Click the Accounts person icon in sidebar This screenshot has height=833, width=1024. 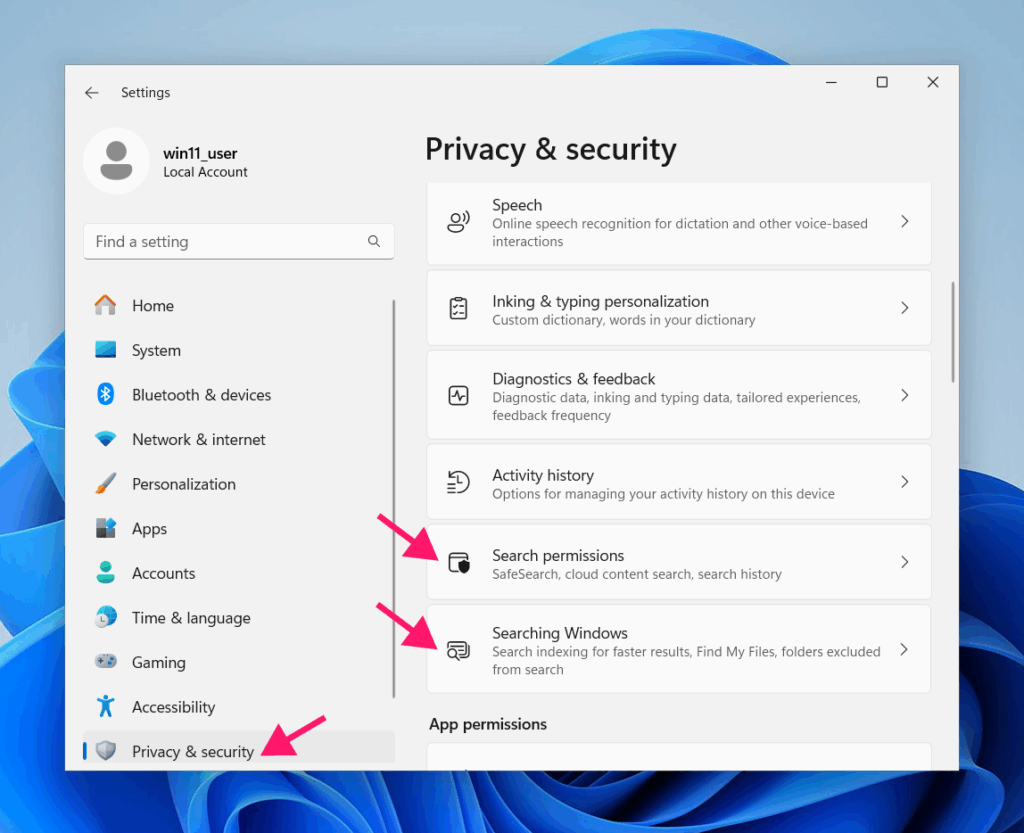click(x=105, y=573)
